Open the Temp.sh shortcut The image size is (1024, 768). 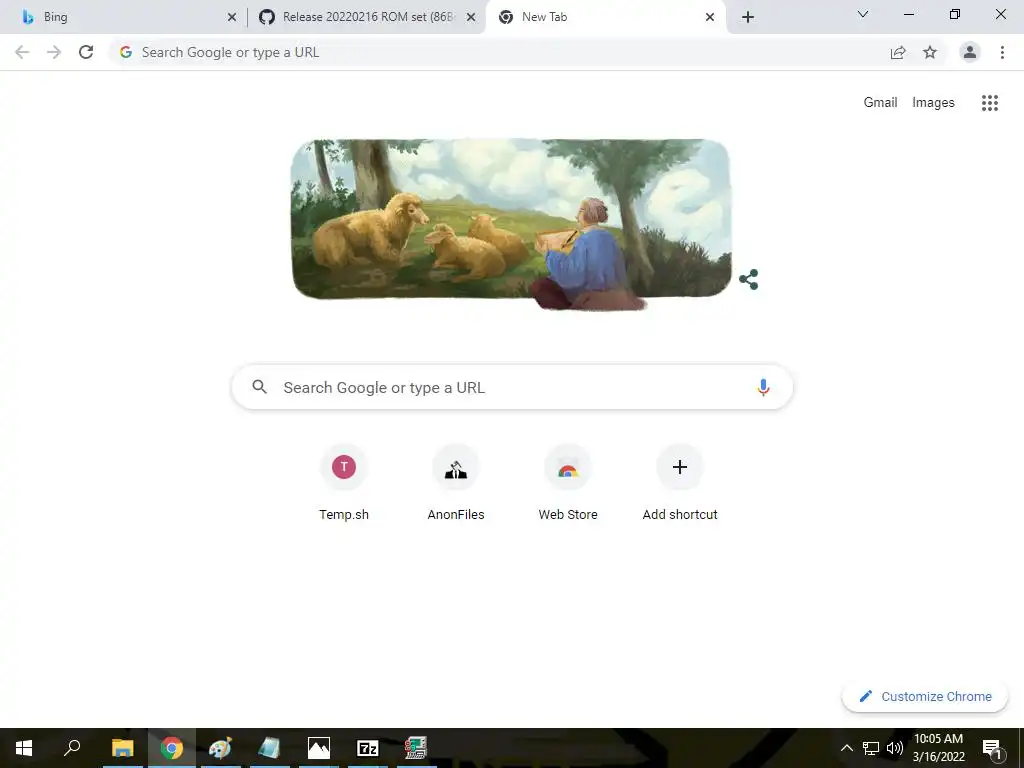[x=344, y=482]
